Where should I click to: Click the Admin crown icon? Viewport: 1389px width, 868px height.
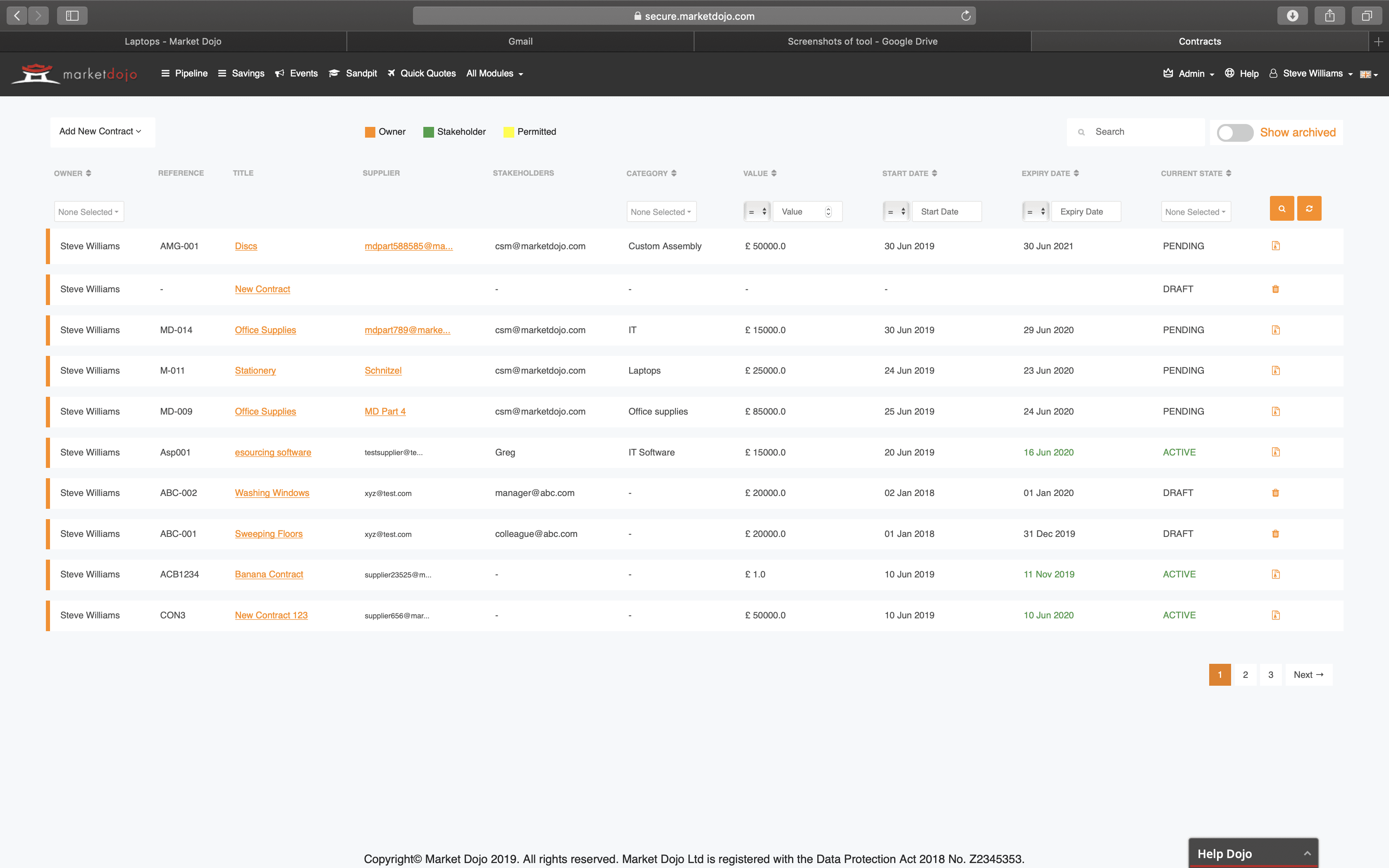click(1169, 74)
